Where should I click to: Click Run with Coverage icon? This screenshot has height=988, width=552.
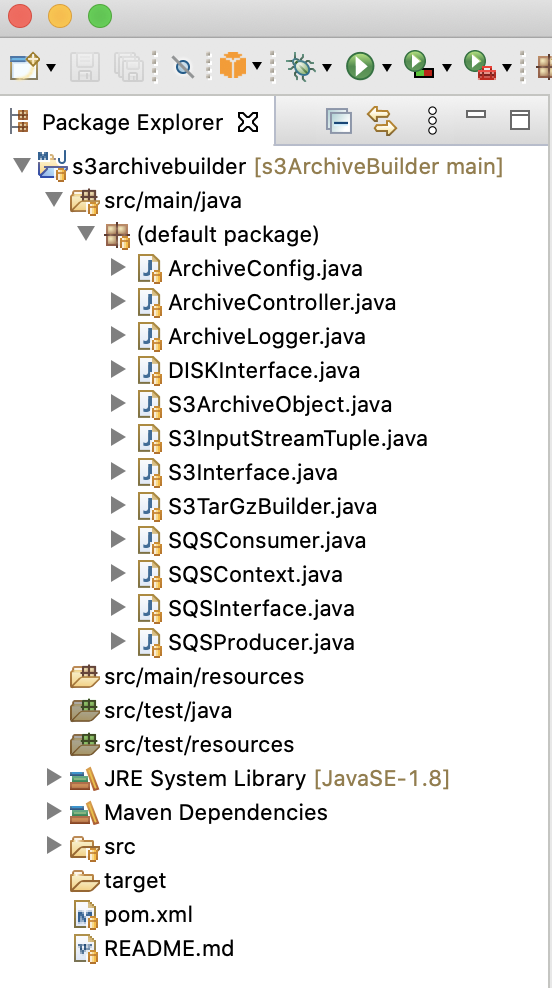coord(419,66)
